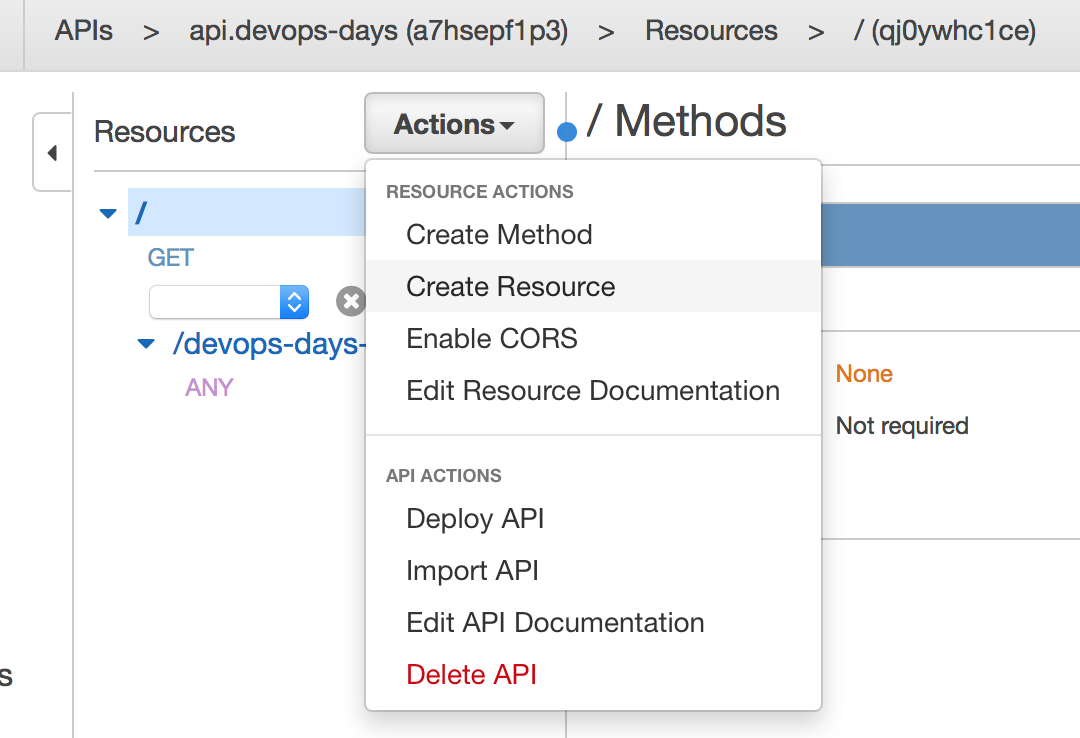Viewport: 1080px width, 738px height.
Task: Open Edit API Documentation
Action: click(x=555, y=623)
